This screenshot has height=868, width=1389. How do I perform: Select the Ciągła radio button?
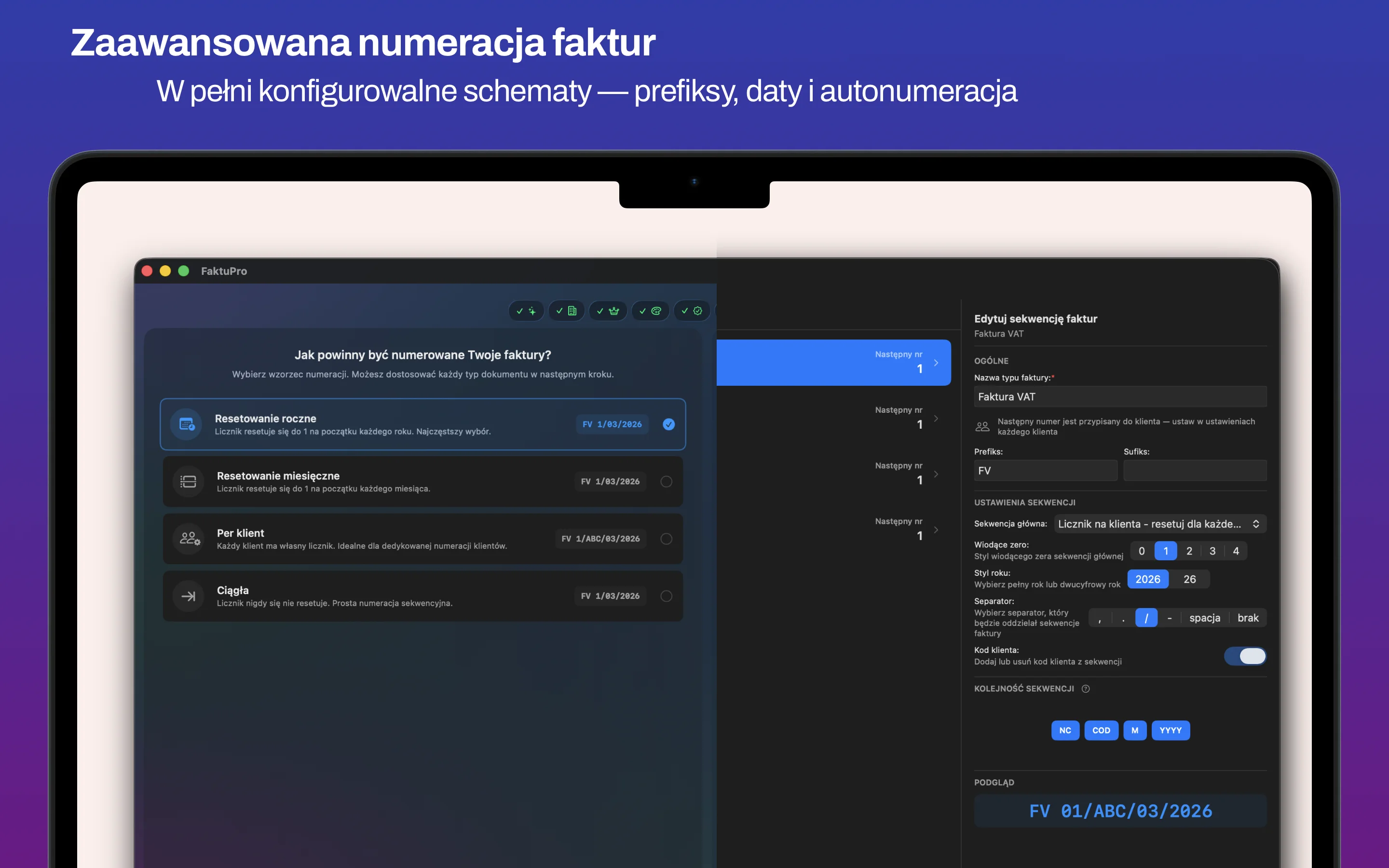tap(666, 596)
